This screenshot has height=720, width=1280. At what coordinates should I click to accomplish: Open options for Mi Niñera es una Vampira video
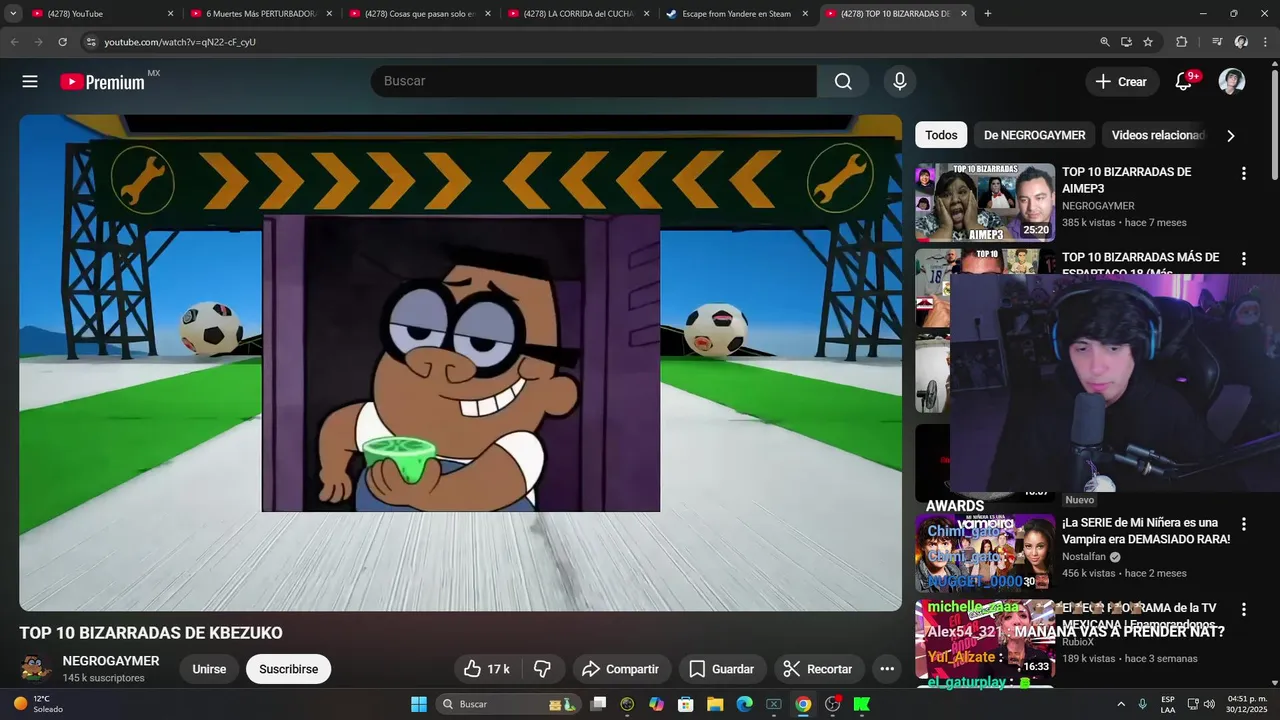point(1244,524)
